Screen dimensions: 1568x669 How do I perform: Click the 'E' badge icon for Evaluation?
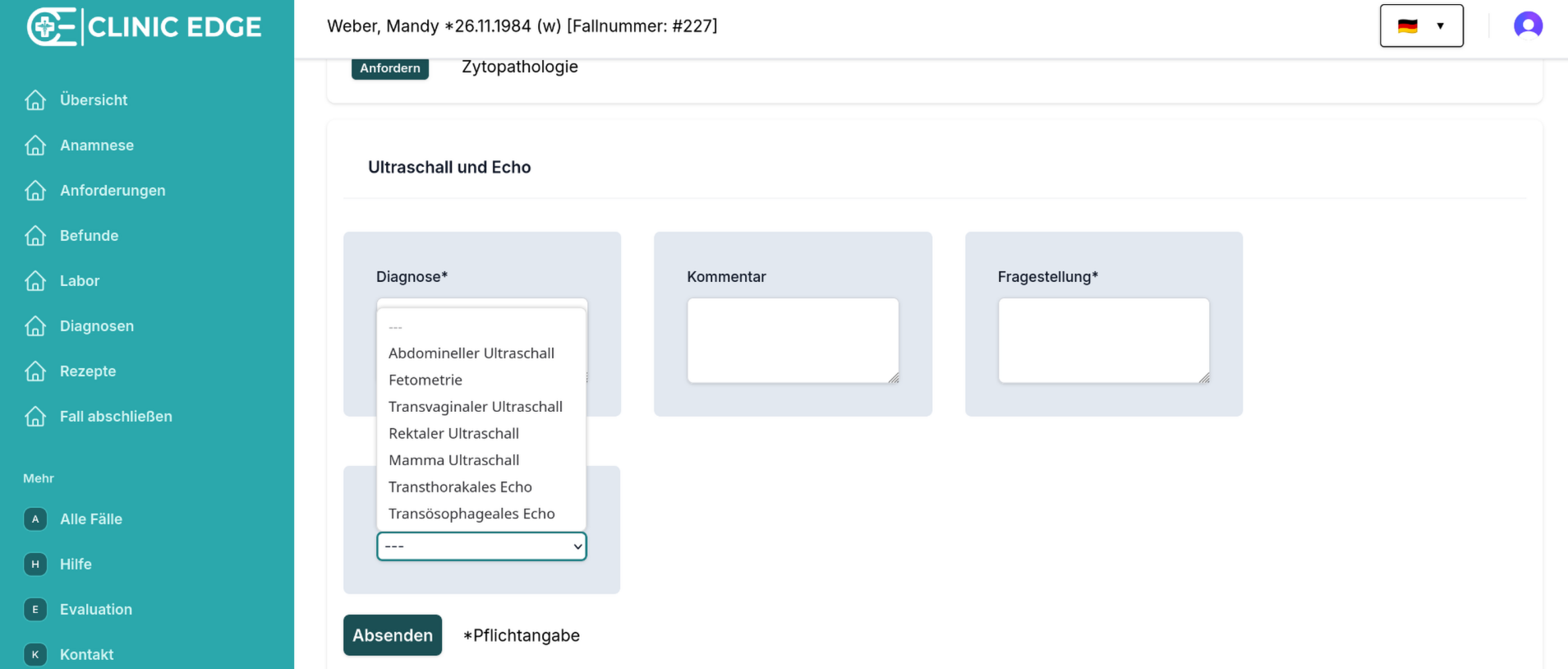pyautogui.click(x=35, y=610)
